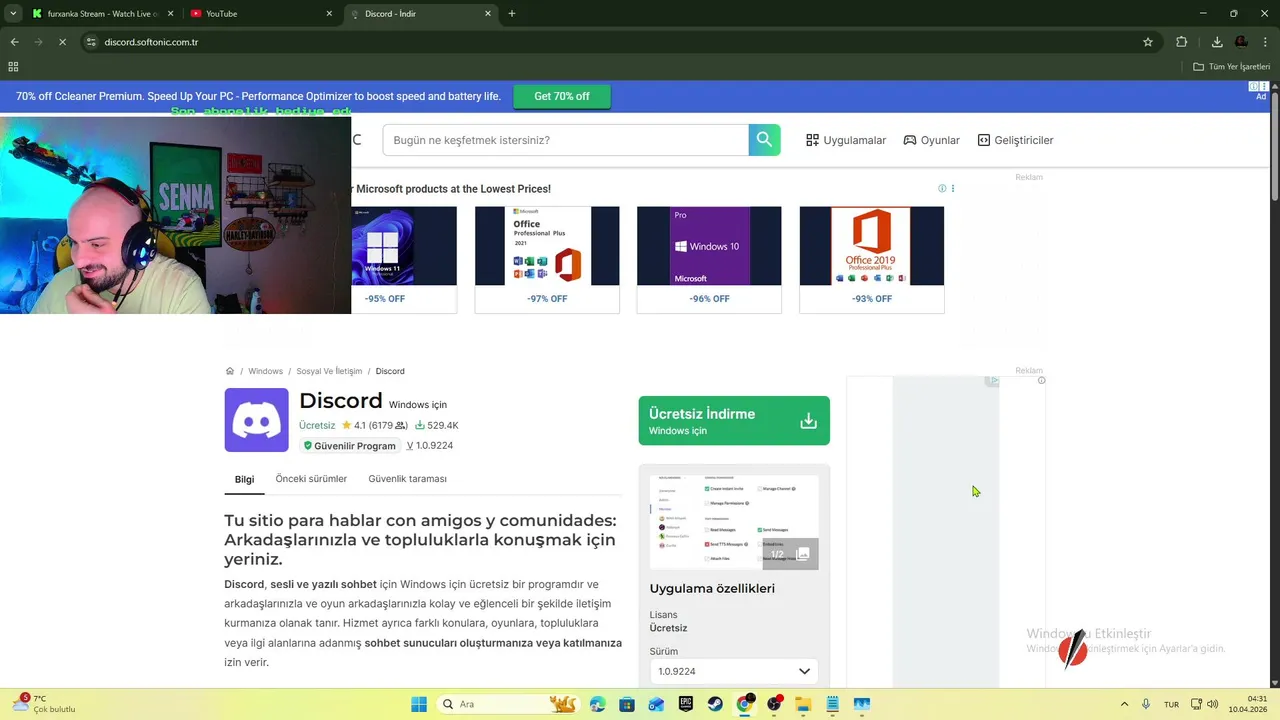Open the weather widget 7°C Çok bulutlu

44,704
